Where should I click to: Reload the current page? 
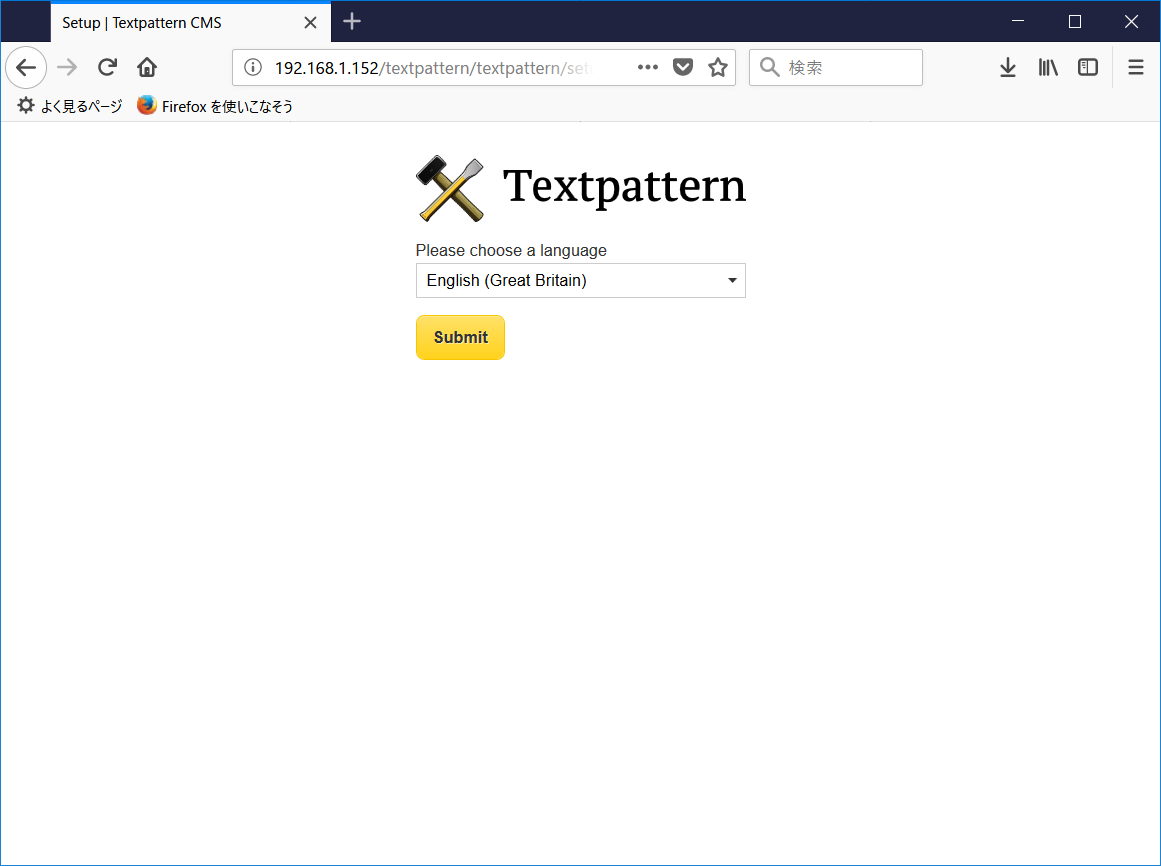click(106, 67)
